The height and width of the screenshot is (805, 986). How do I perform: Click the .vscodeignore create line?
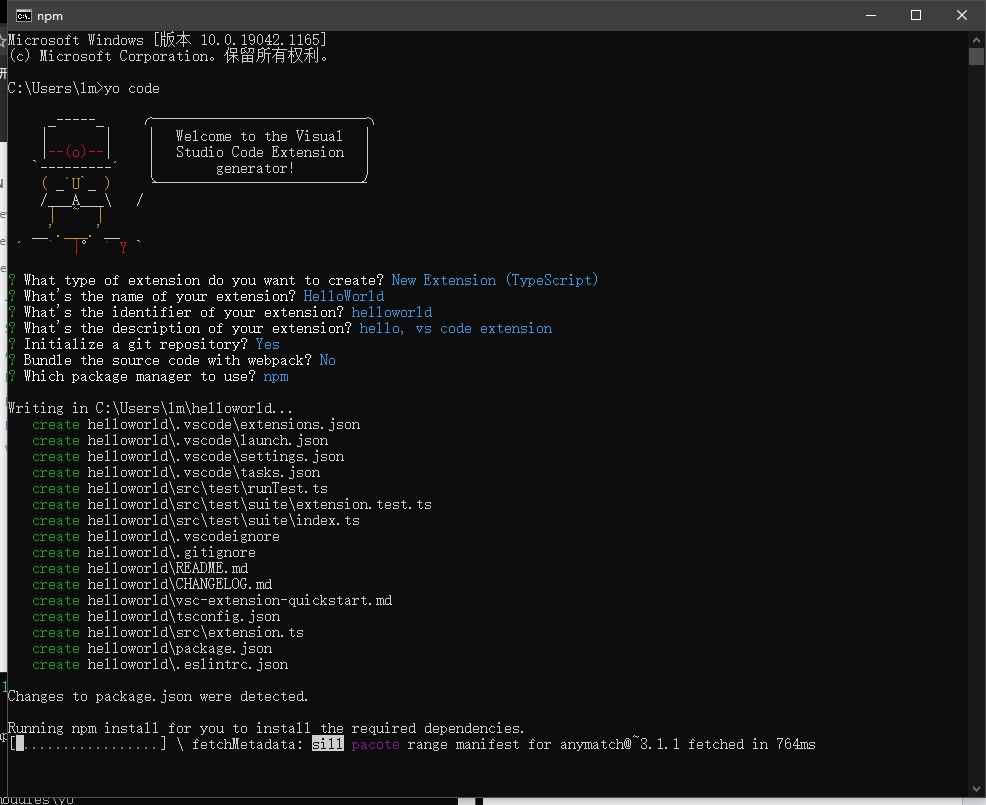coord(156,536)
